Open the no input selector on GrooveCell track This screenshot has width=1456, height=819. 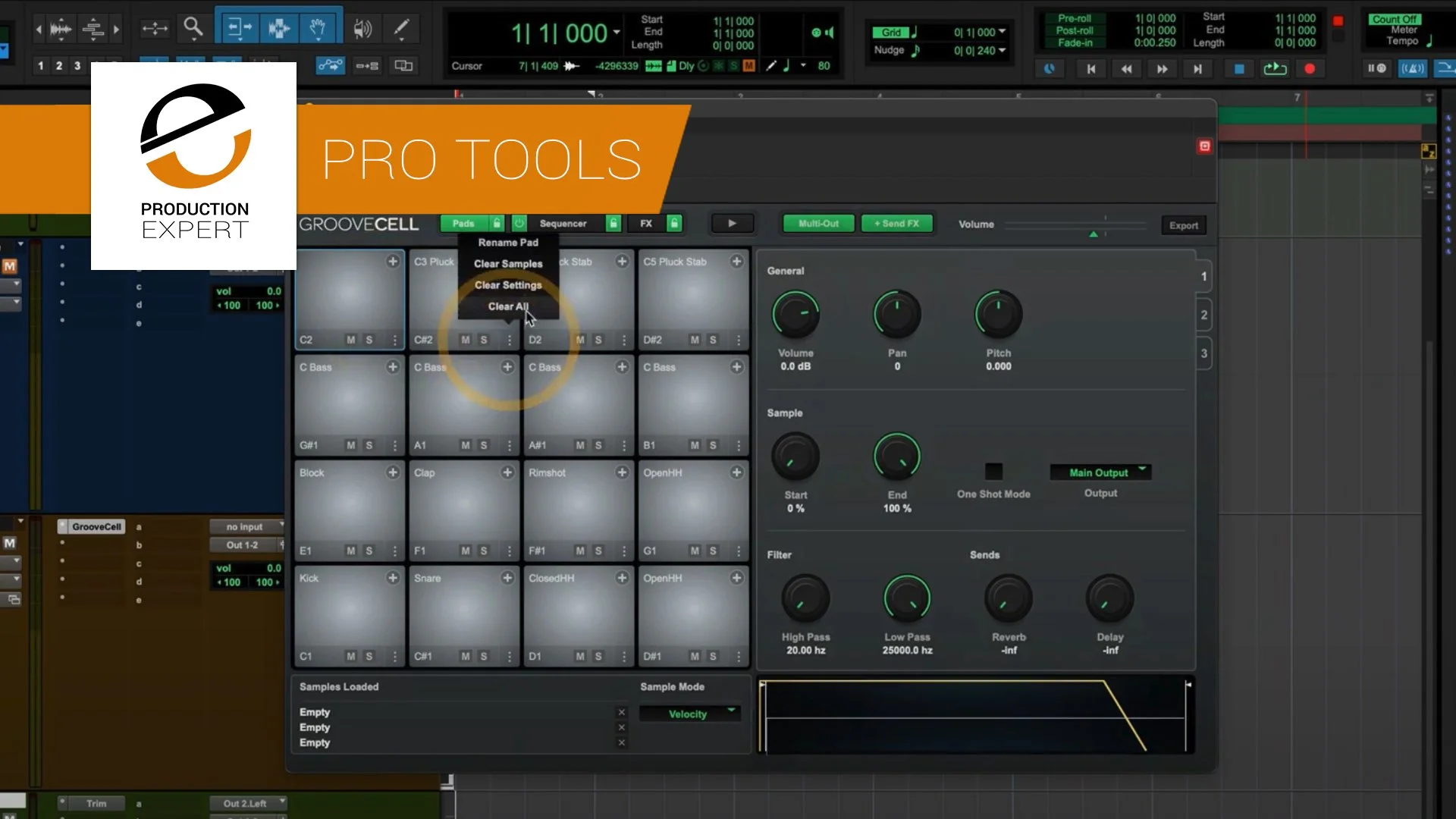click(246, 526)
